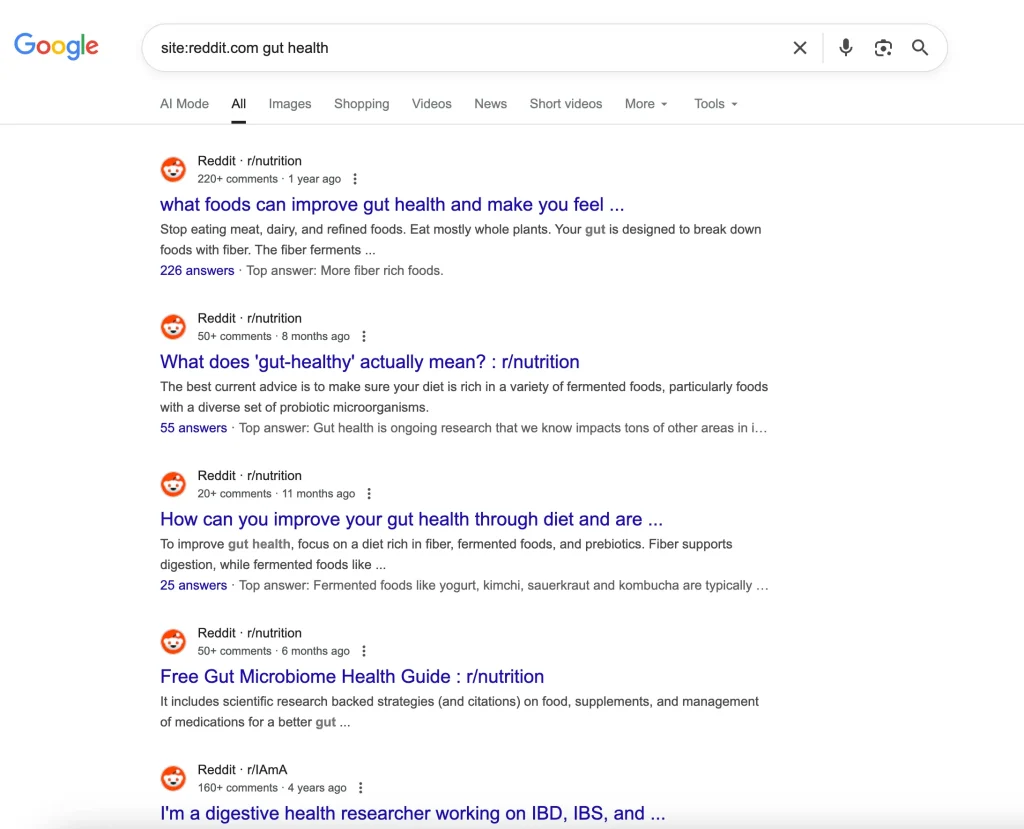Image resolution: width=1024 pixels, height=829 pixels.
Task: Open the Short videos tab
Action: [x=566, y=104]
